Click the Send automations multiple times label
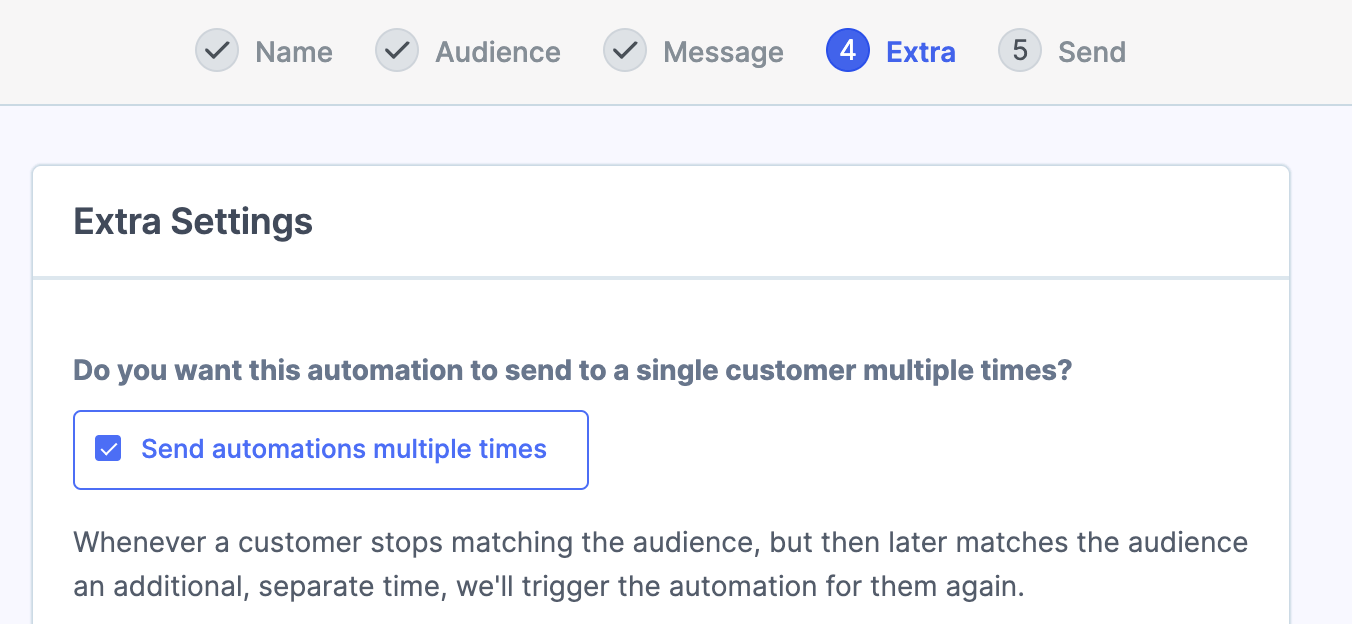This screenshot has height=624, width=1352. tap(343, 449)
